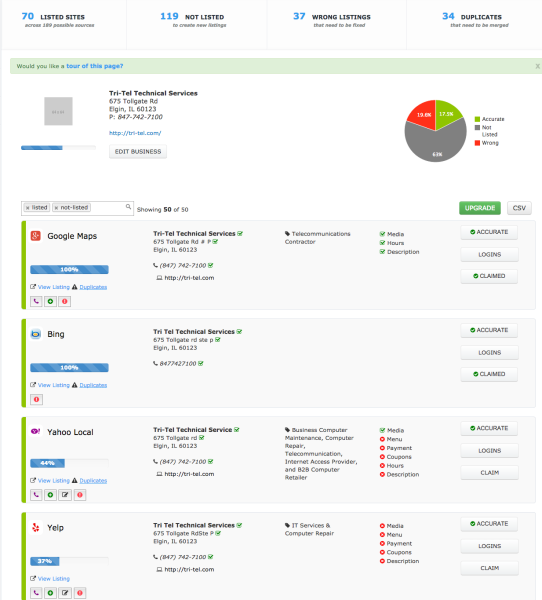Export listings with the CSV button

519,208
